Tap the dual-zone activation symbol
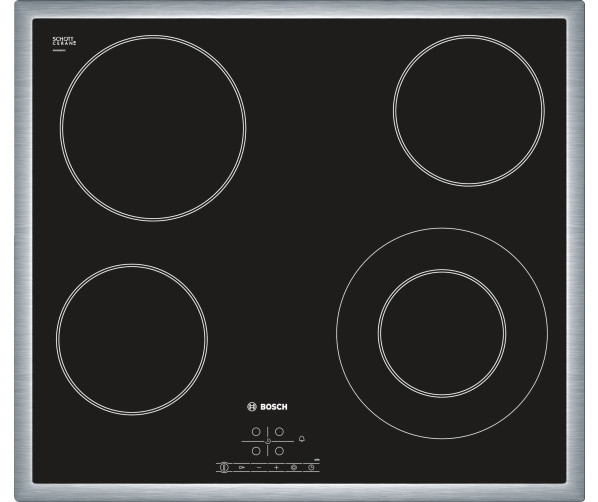598x502 pixels. 294,467
